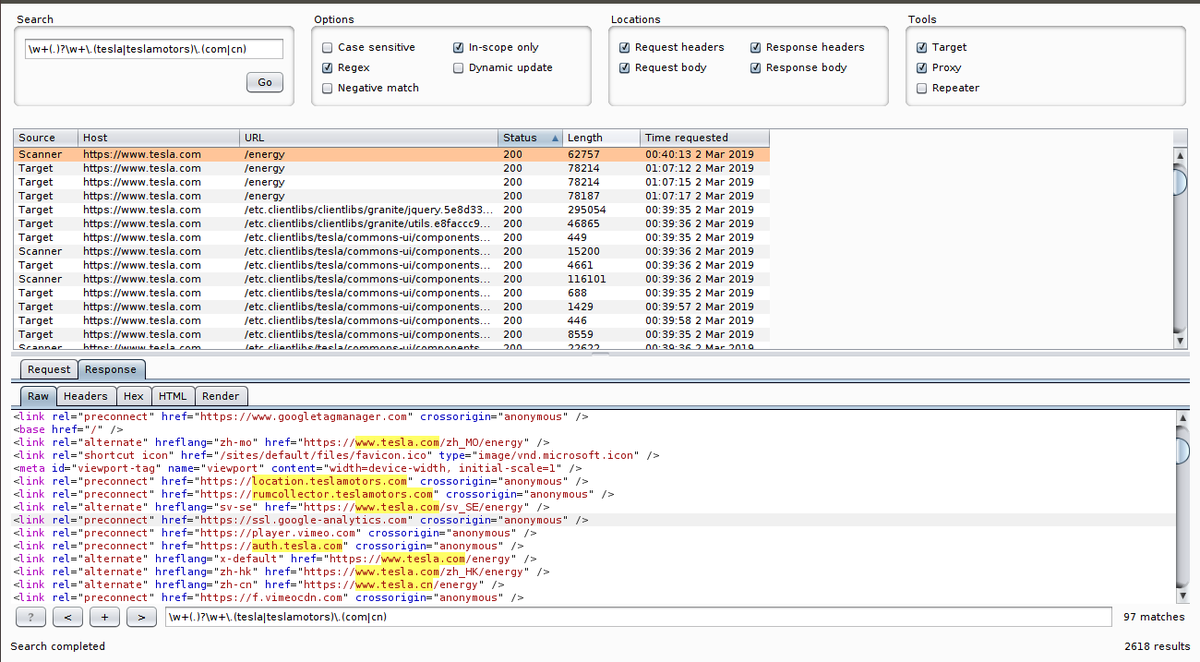Image resolution: width=1200 pixels, height=662 pixels.
Task: Focus the bottom response search field
Action: click(x=637, y=617)
